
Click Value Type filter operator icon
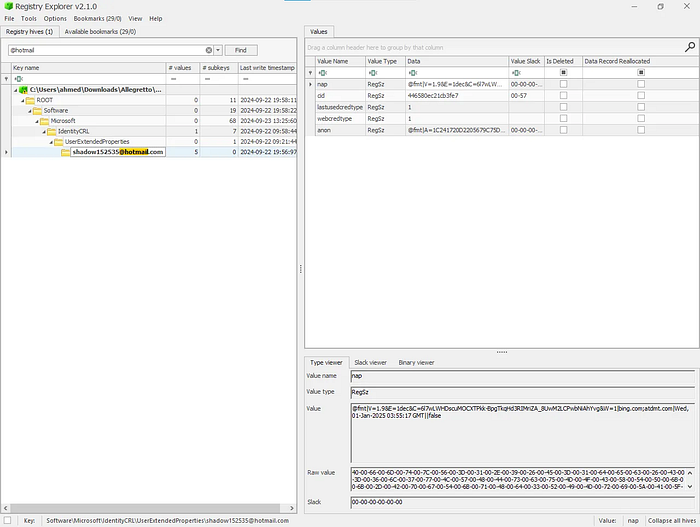[x=373, y=73]
